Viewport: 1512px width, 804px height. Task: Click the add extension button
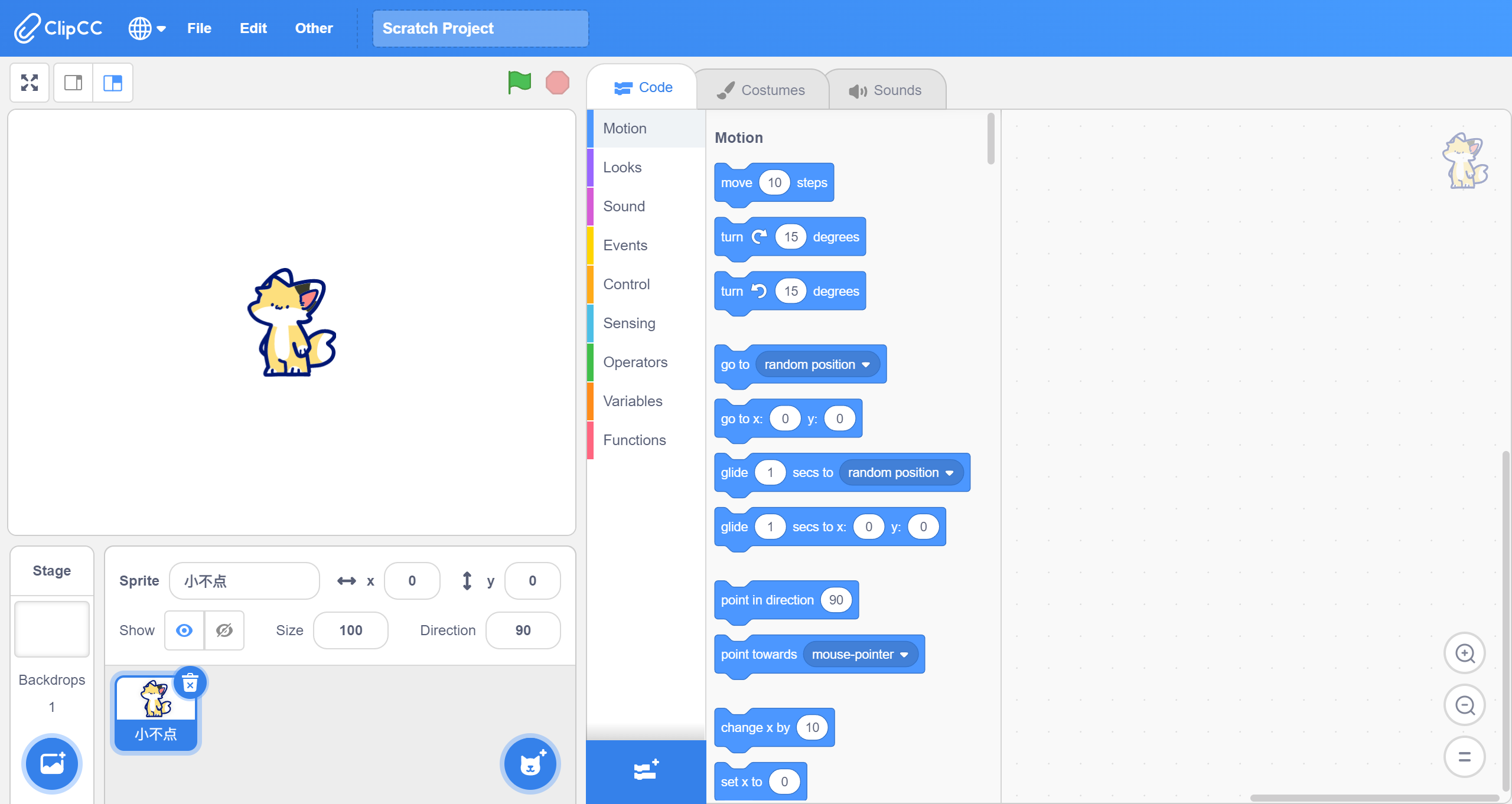[x=646, y=771]
